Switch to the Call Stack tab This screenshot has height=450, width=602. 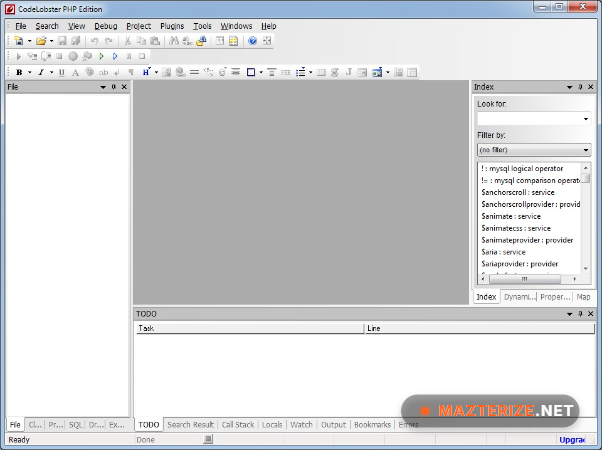[238, 425]
